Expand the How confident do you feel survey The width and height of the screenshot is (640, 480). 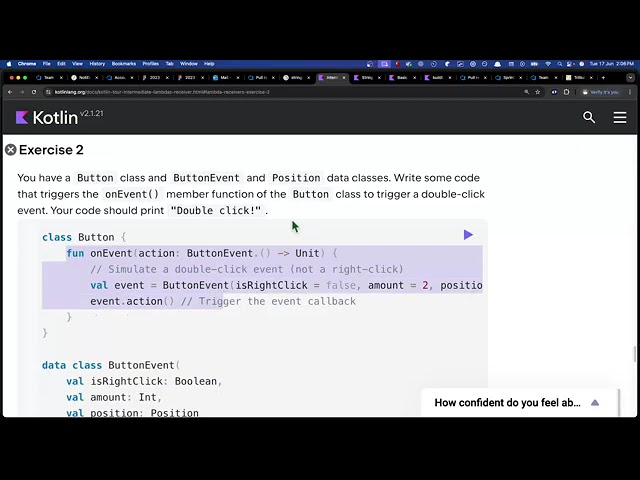[595, 403]
